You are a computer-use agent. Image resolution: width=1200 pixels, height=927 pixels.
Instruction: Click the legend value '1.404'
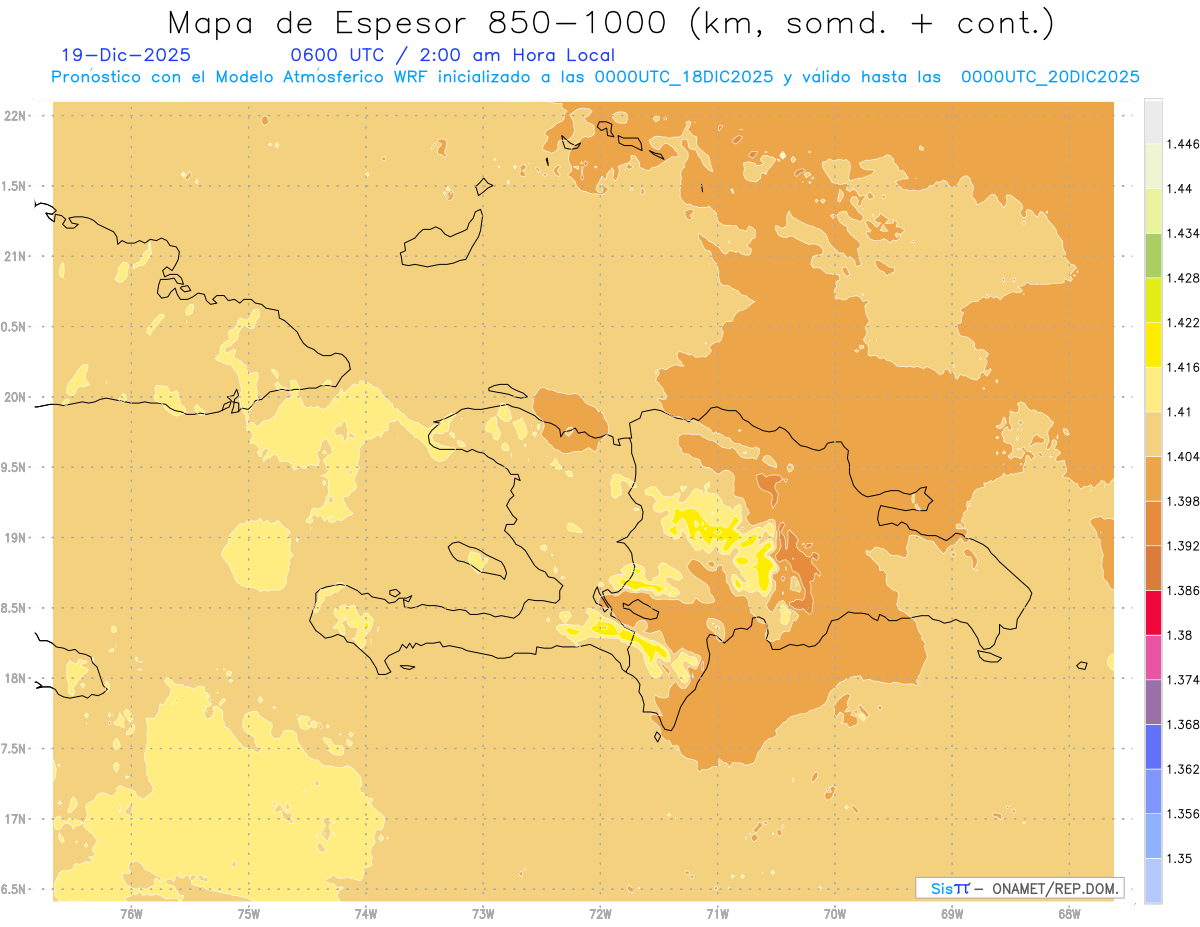point(1183,457)
